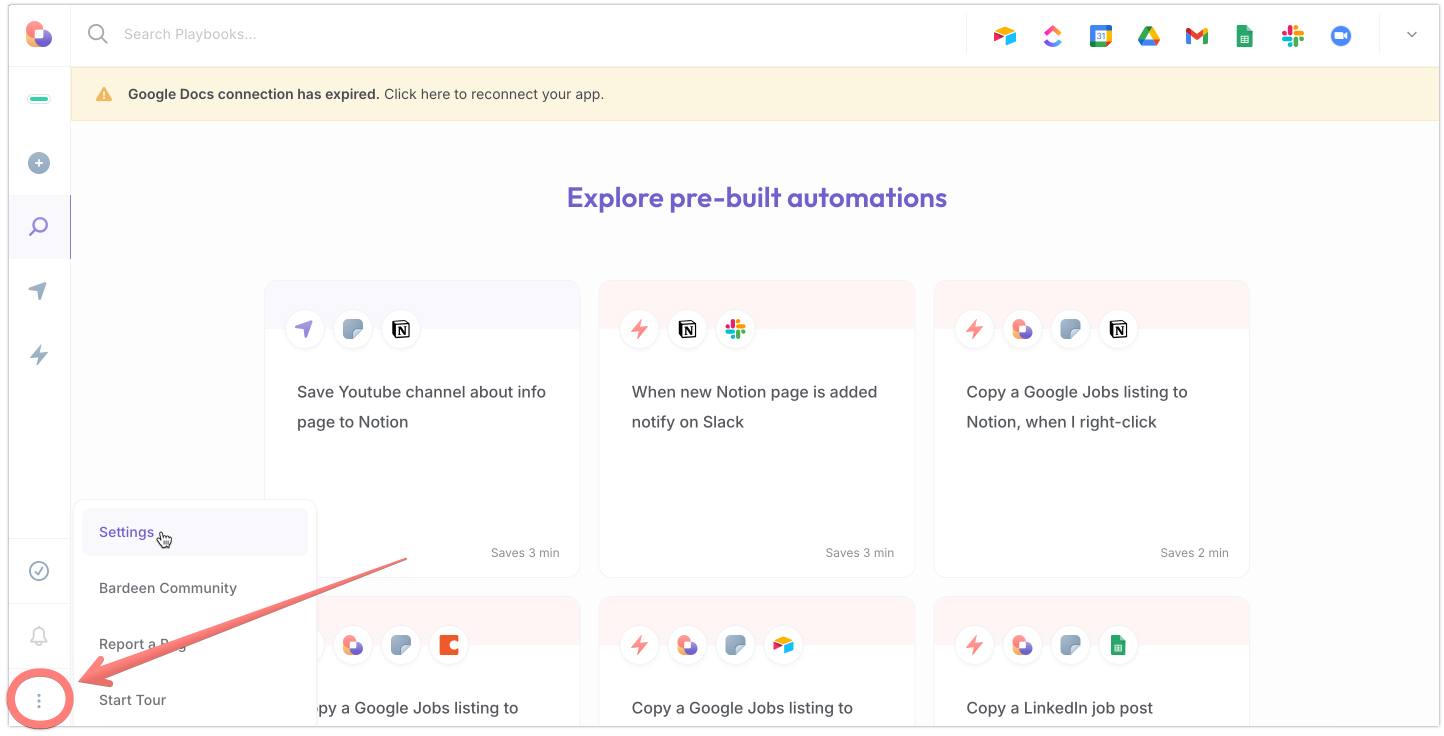1444x736 pixels.
Task: Click the magnifier icon beside Search Playbooks
Action: click(x=97, y=34)
